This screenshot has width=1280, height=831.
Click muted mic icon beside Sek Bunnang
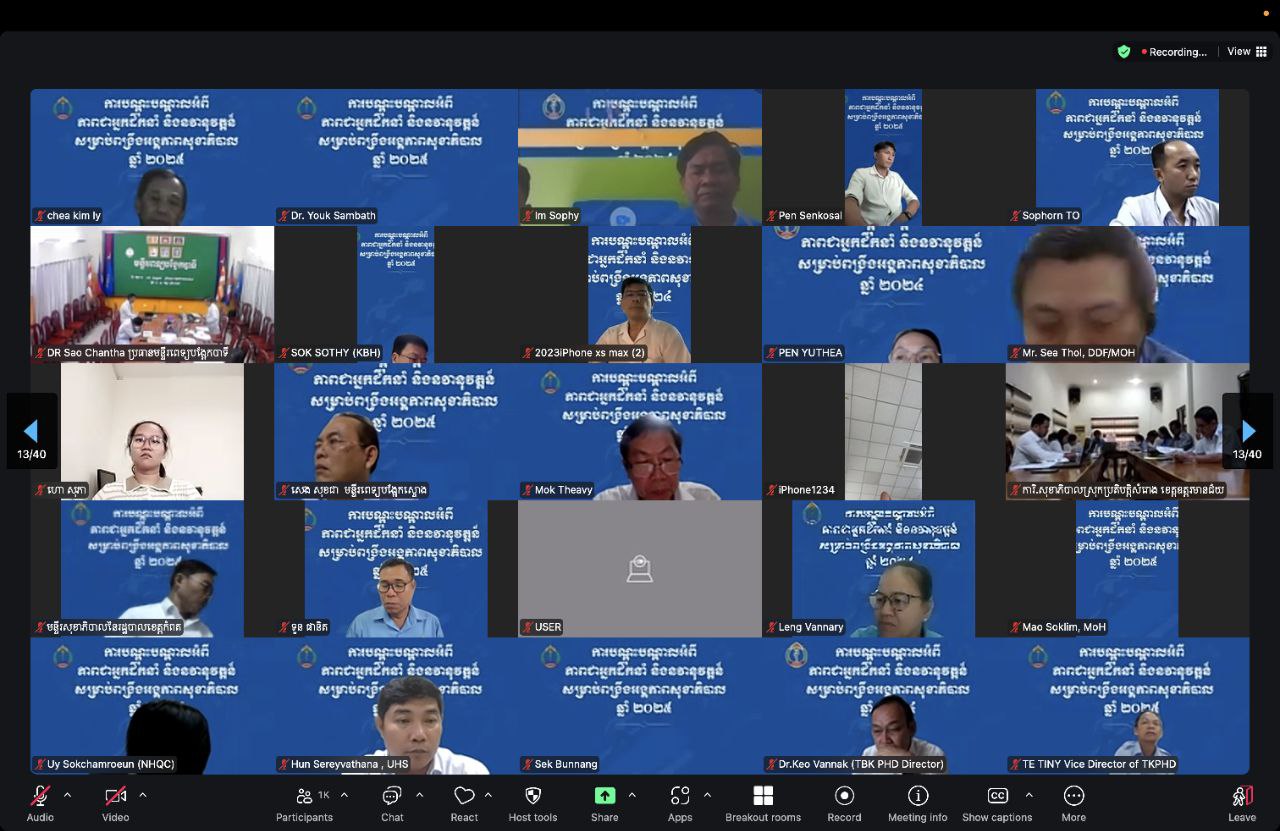pos(527,764)
